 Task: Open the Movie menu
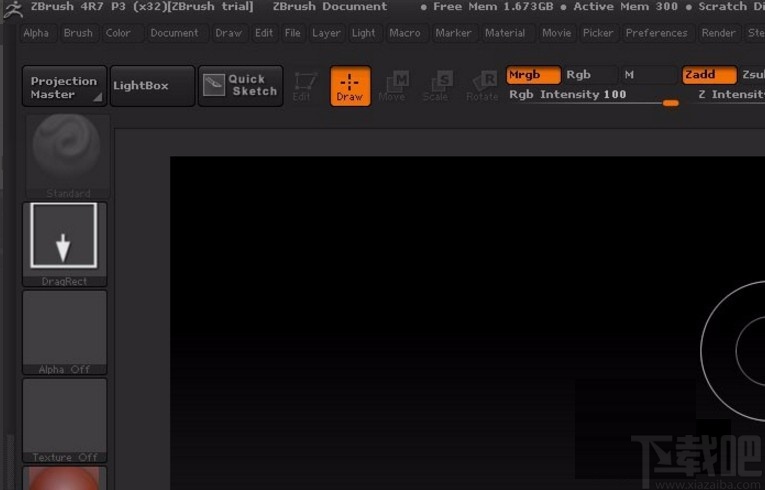tap(557, 33)
